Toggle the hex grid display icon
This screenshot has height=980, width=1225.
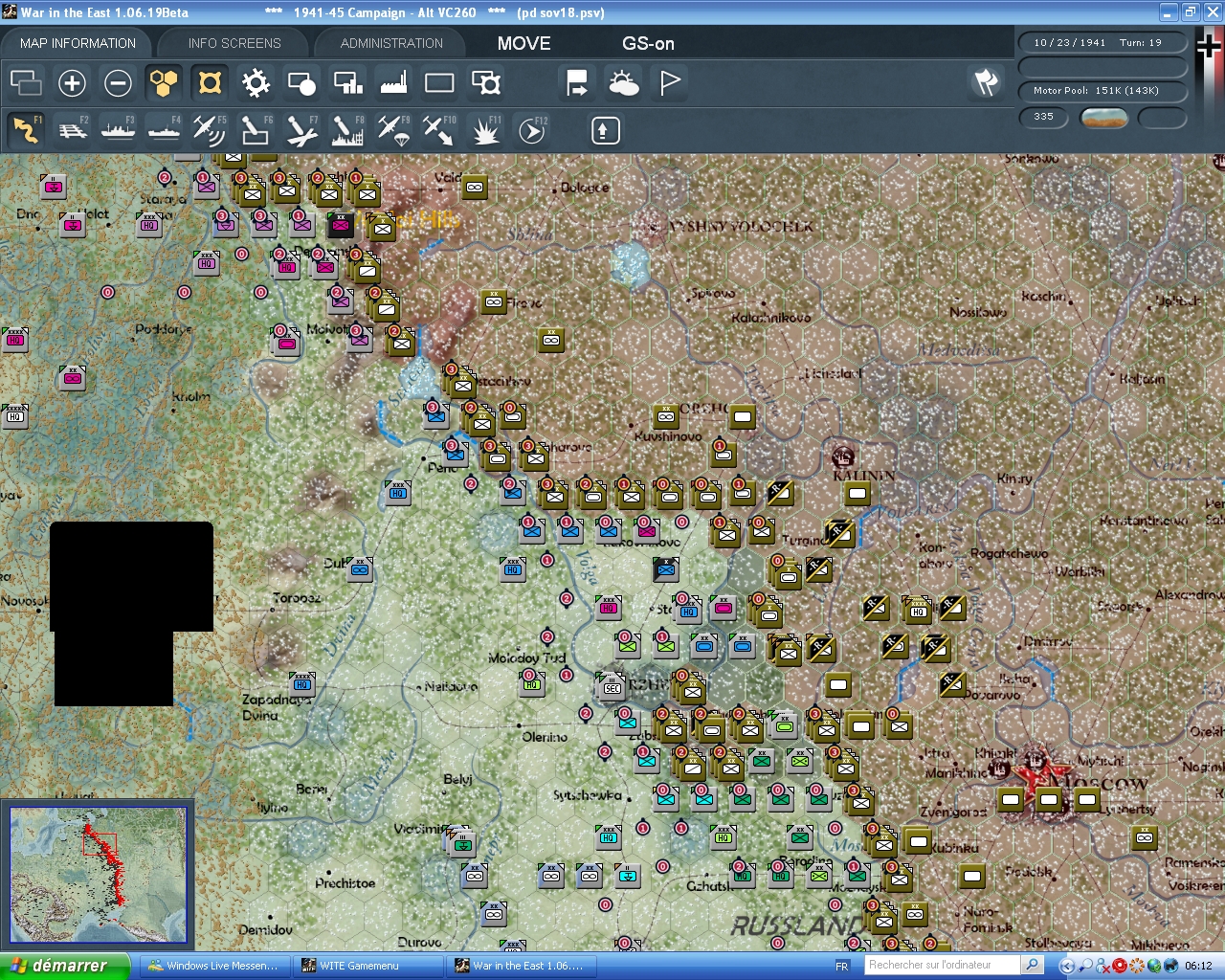pyautogui.click(x=164, y=83)
